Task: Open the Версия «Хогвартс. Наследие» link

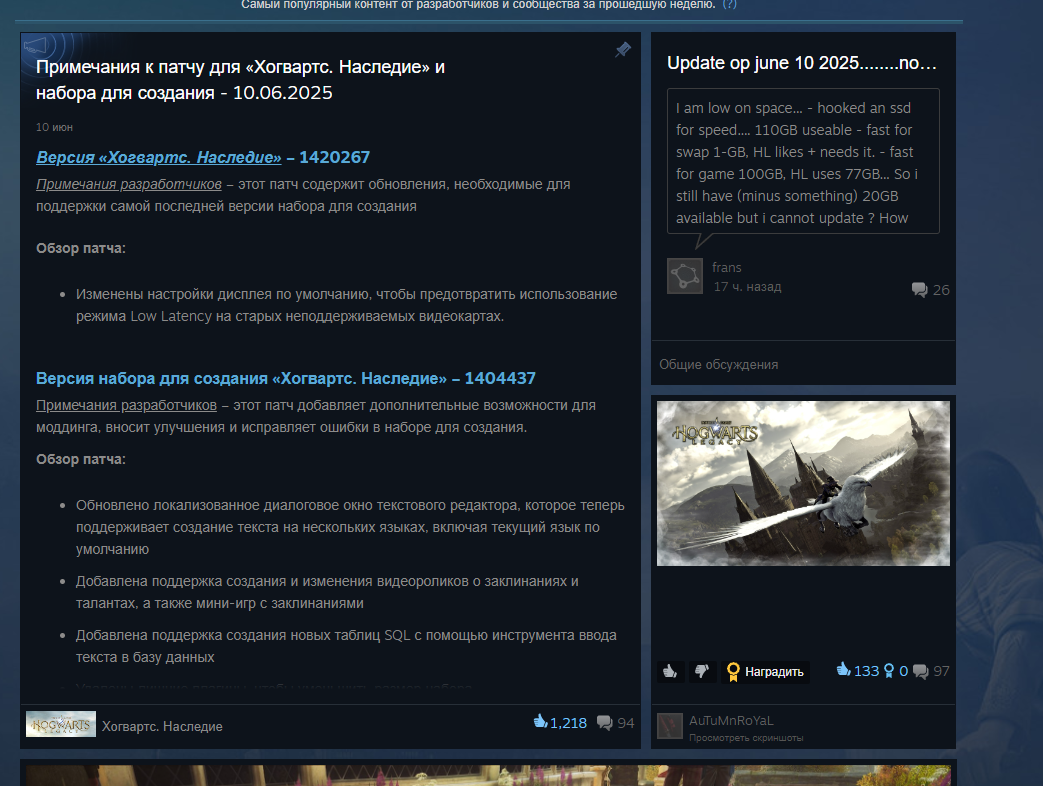Action: click(159, 158)
